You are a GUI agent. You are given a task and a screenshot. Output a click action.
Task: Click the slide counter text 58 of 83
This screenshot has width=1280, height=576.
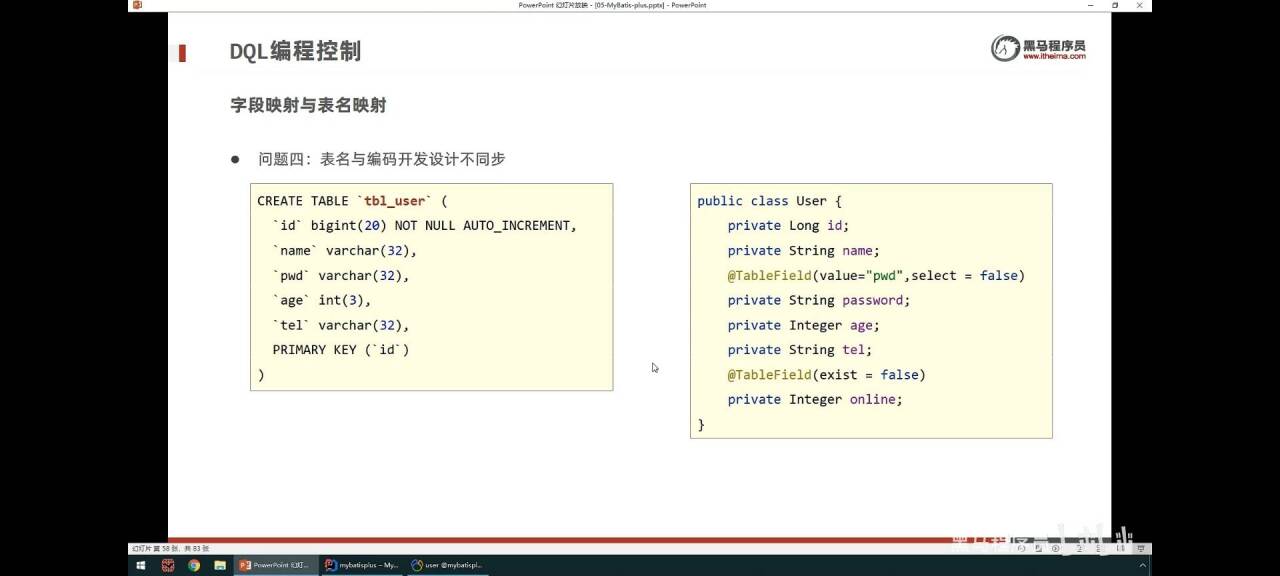coord(170,548)
